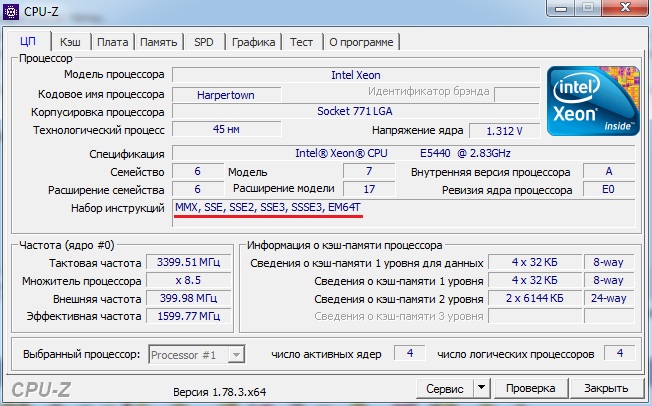Click the Версия 1.78.3.x64 text
This screenshot has width=652, height=406.
(220, 392)
